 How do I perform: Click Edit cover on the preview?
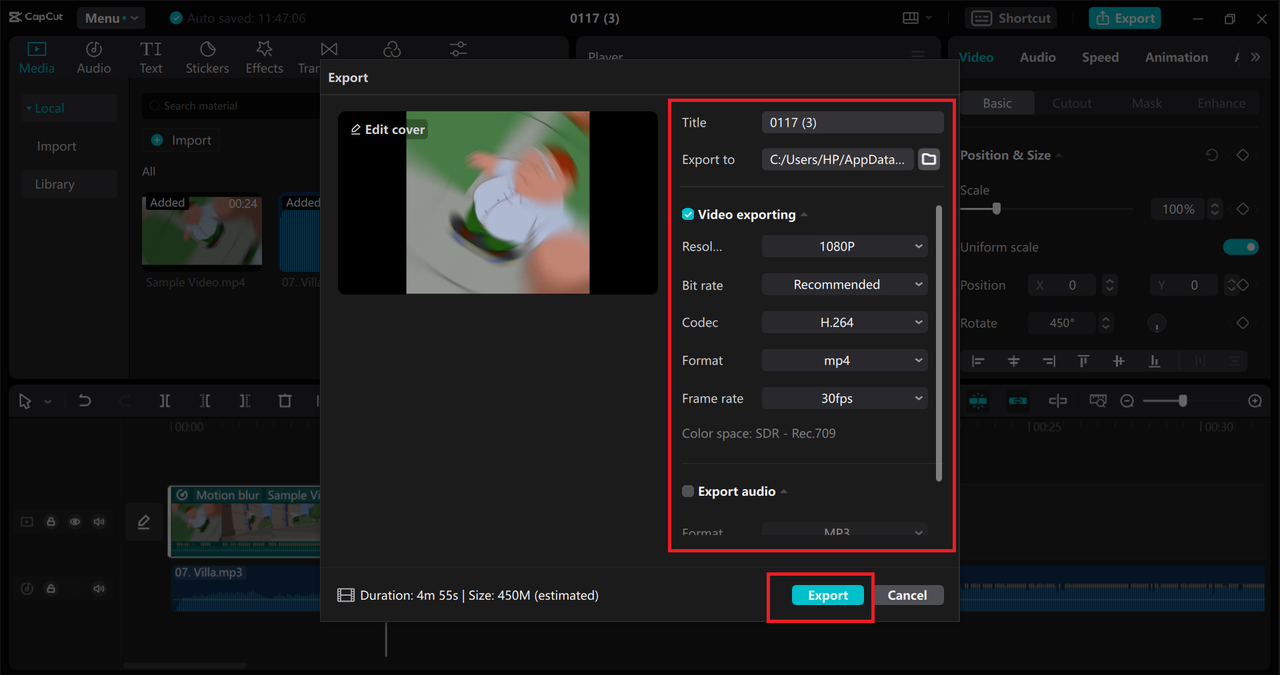(388, 130)
